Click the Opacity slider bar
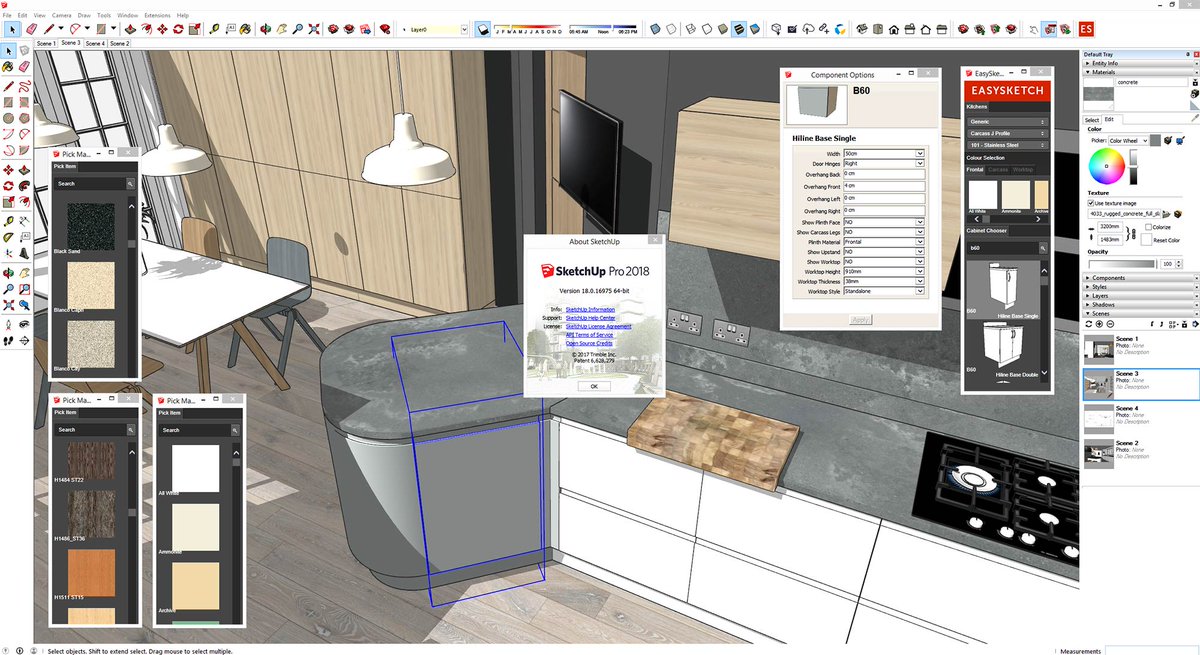Screen dimensions: 1200x655 (x=1122, y=264)
